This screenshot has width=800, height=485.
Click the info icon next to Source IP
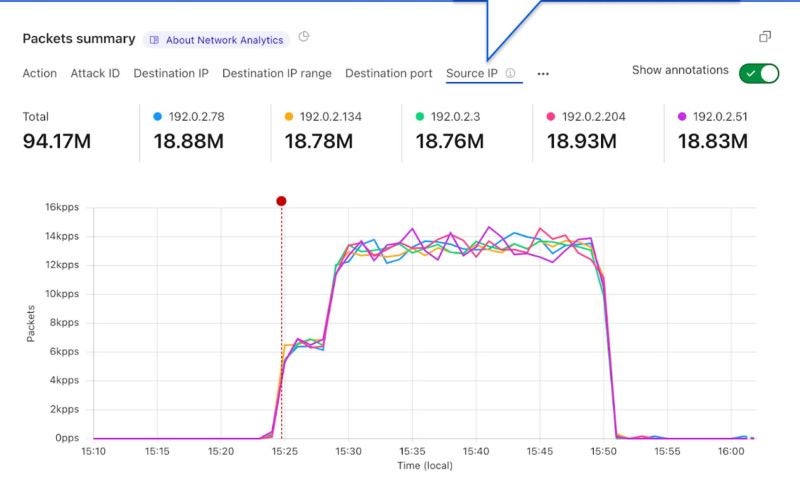(x=510, y=73)
